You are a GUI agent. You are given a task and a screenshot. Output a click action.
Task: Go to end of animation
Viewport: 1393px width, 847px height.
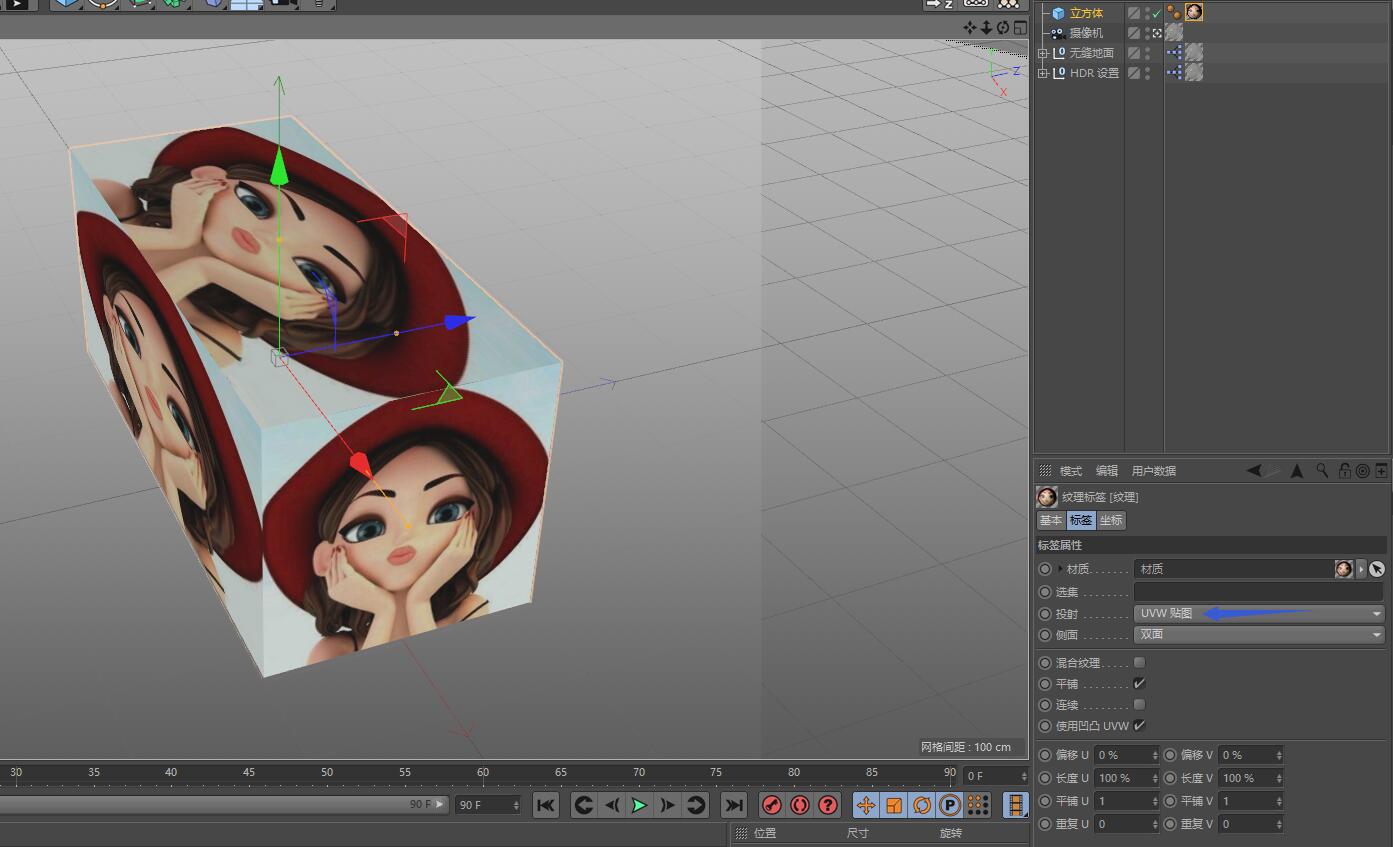[734, 805]
